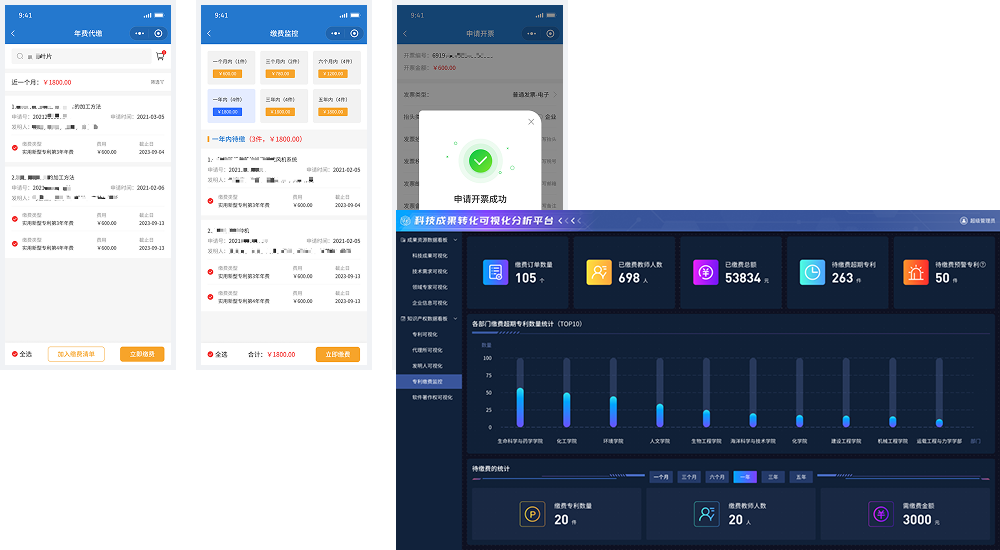This screenshot has width=1000, height=550.
Task: Click the 已缴费教师人数 person icon
Action: coord(599,272)
